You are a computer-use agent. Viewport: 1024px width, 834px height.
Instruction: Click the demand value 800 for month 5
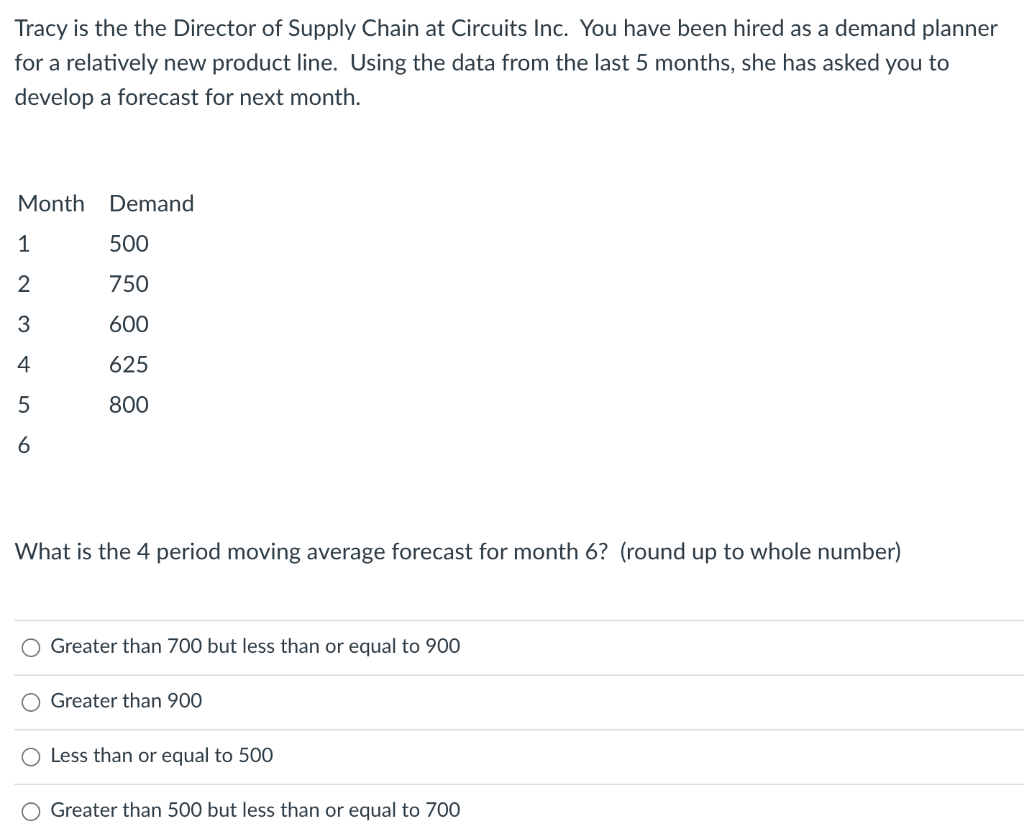point(128,404)
